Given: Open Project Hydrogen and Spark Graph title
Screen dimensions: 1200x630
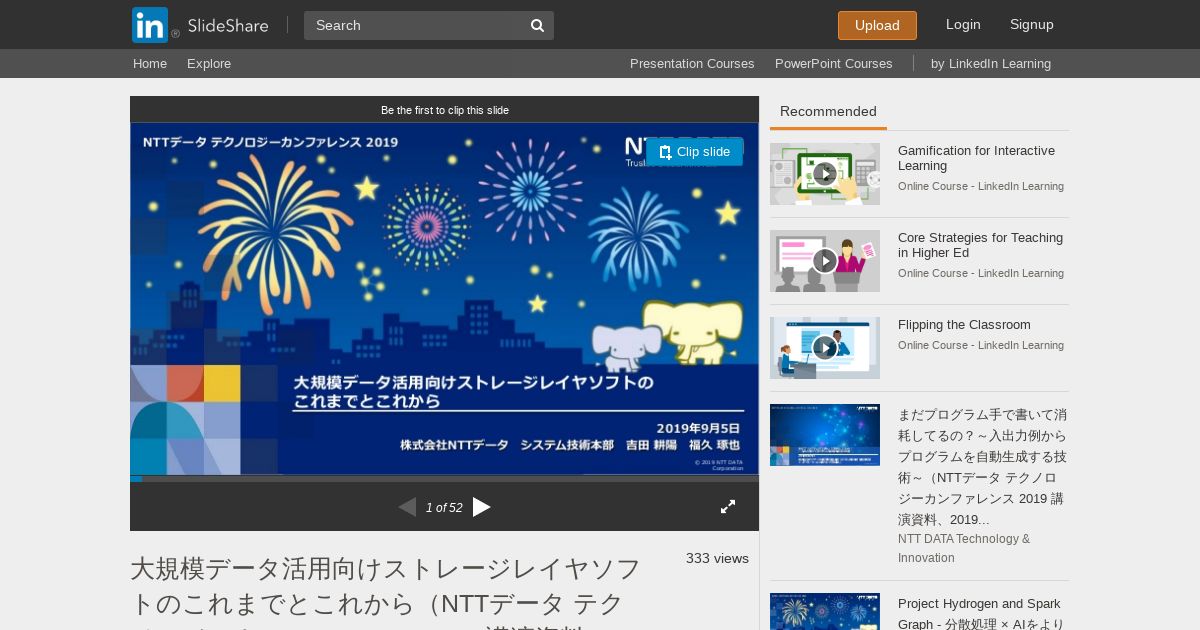Looking at the screenshot, I should 980,612.
